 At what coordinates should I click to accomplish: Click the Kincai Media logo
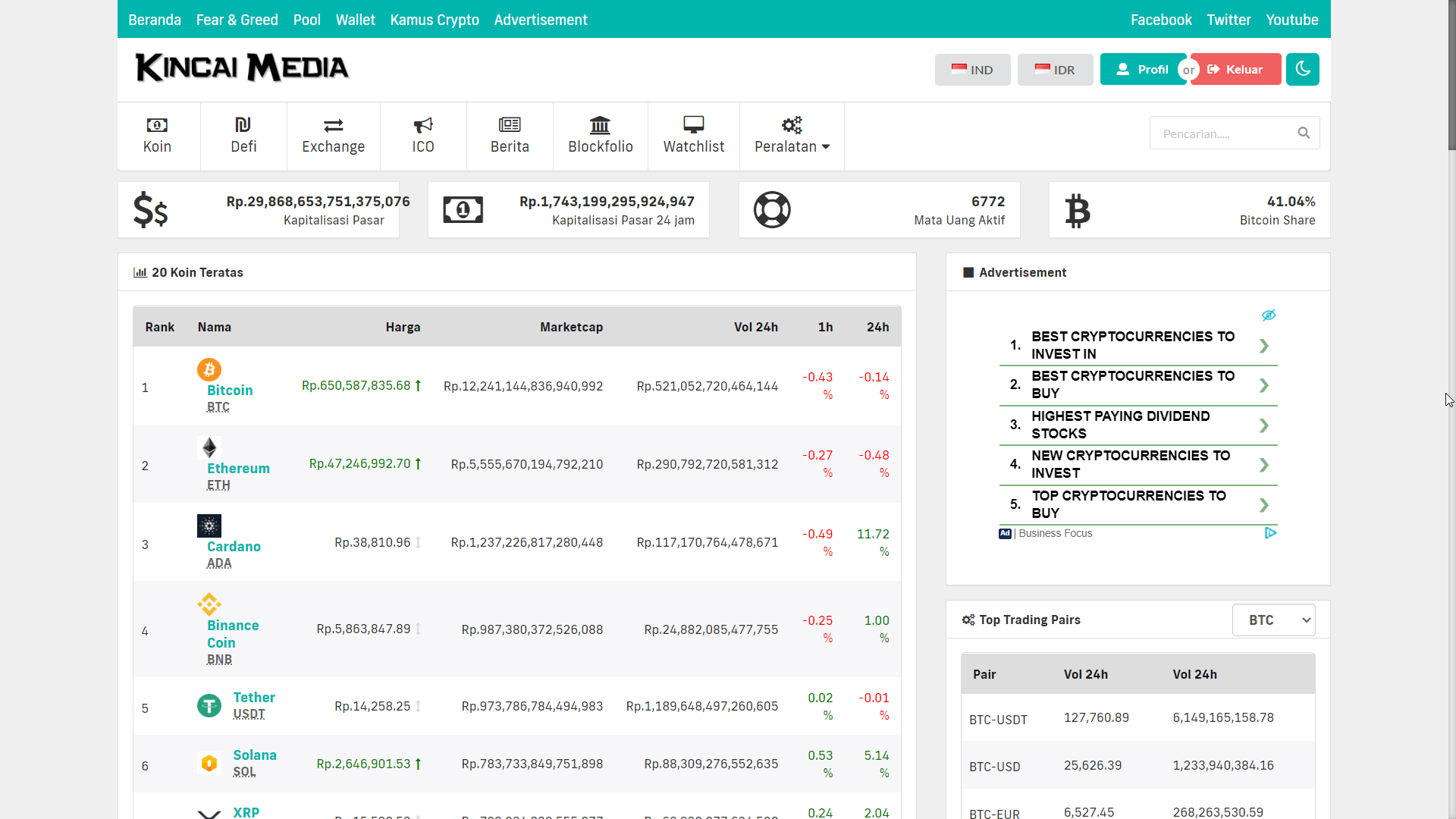coord(242,67)
